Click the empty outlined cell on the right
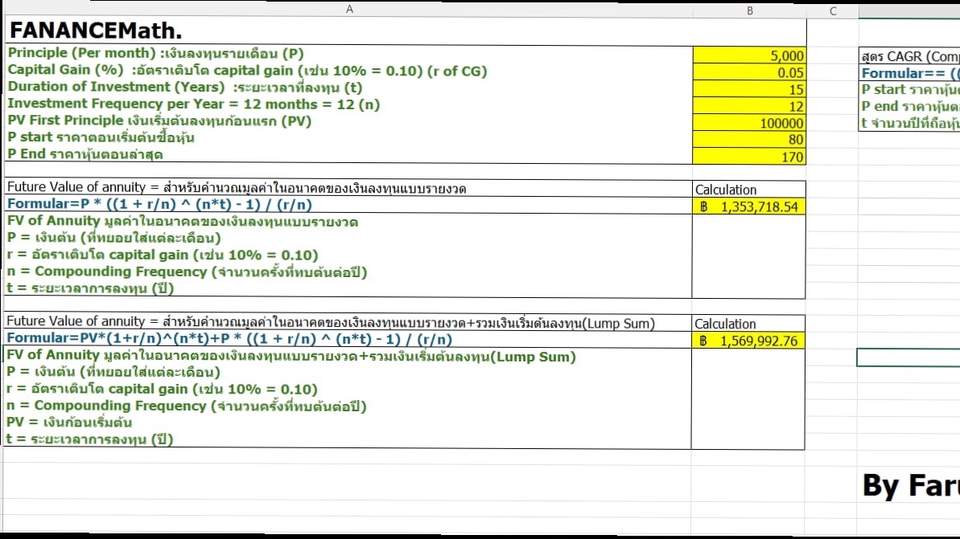 [909, 357]
